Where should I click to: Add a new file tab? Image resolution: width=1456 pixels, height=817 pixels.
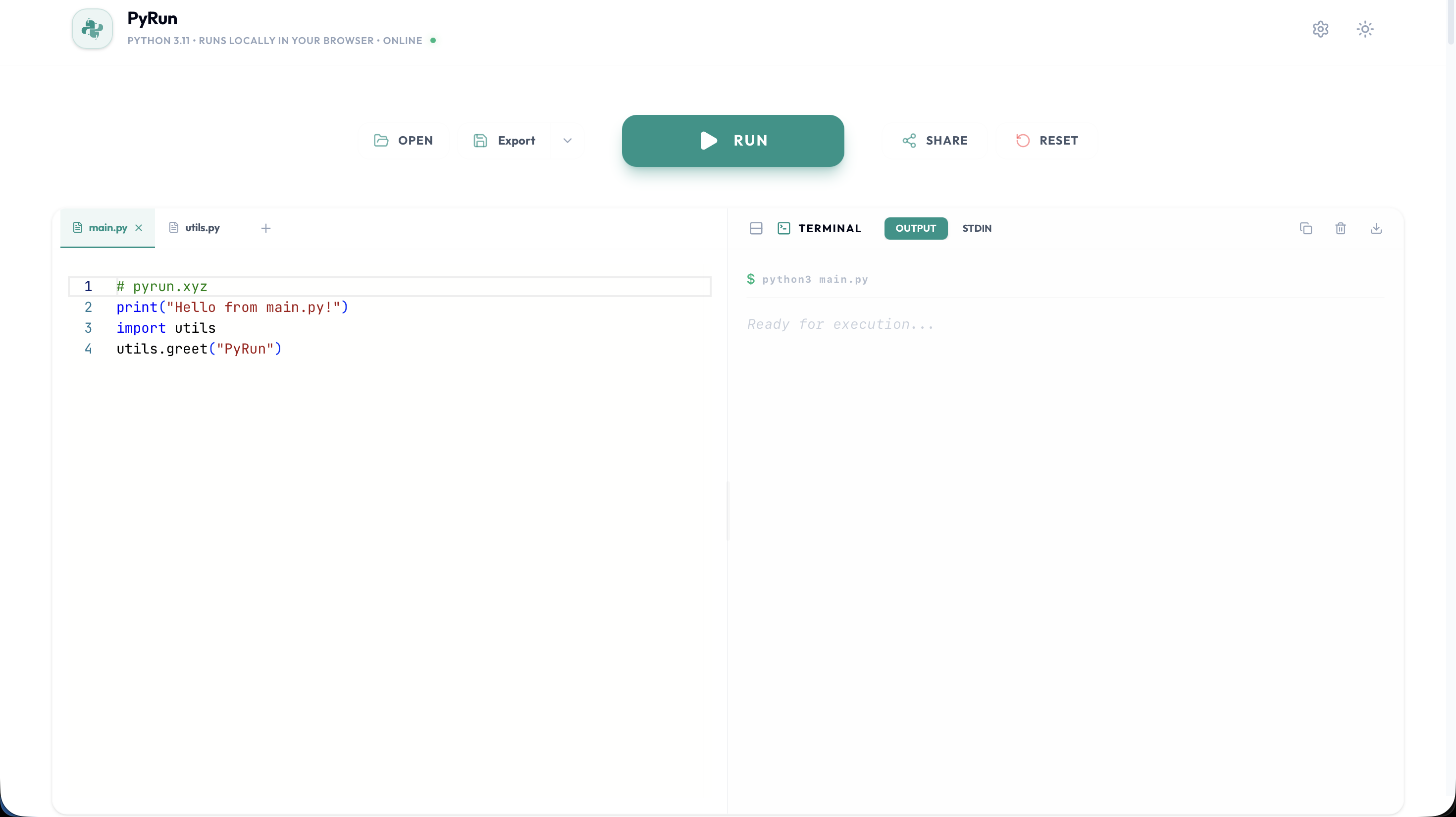(x=265, y=228)
